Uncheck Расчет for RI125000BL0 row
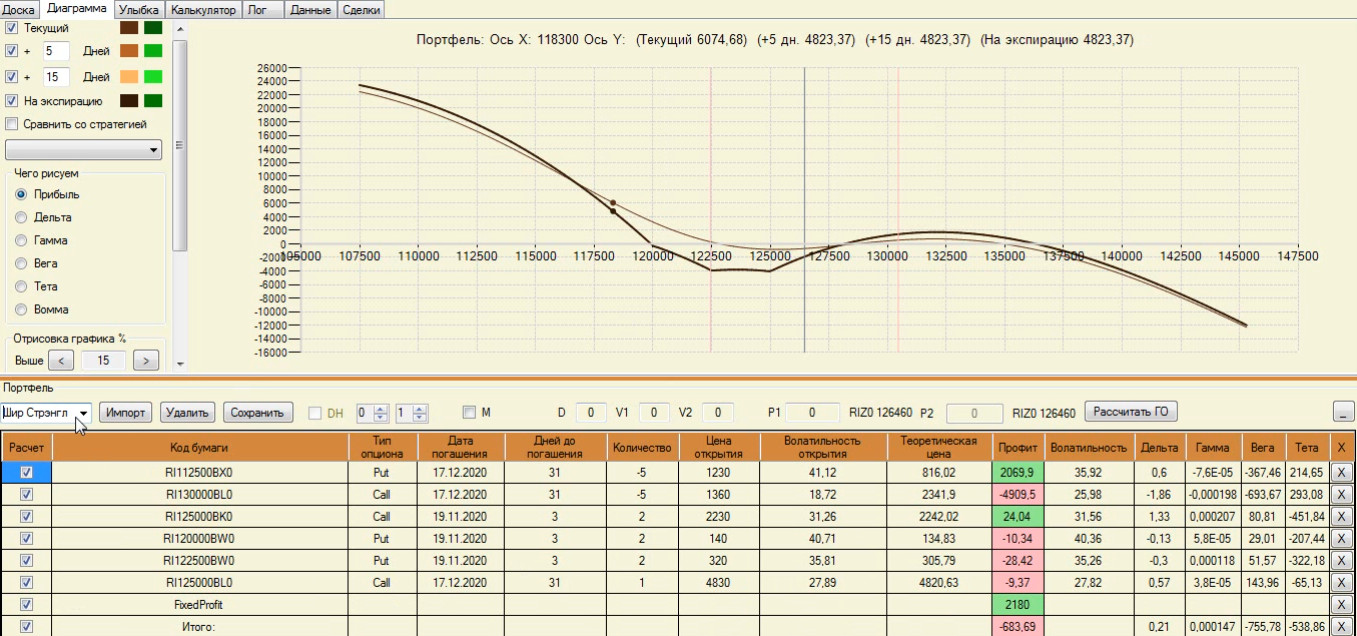The height and width of the screenshot is (636, 1357). [x=26, y=582]
